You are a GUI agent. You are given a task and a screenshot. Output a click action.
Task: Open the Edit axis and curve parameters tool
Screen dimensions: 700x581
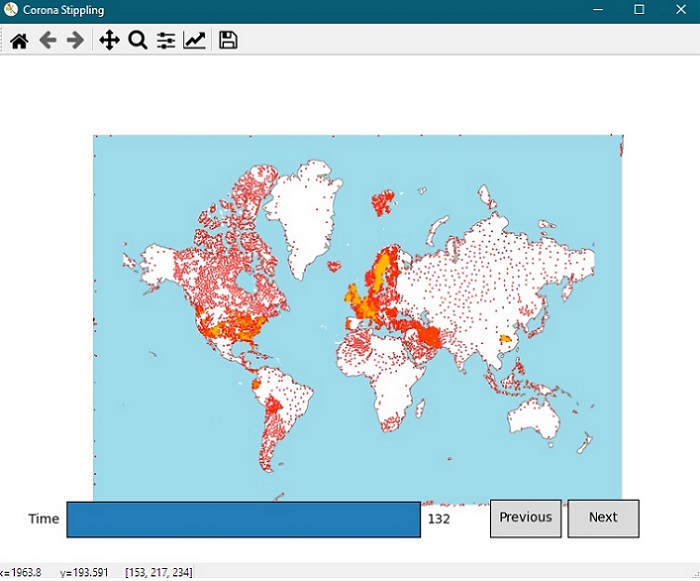point(194,40)
